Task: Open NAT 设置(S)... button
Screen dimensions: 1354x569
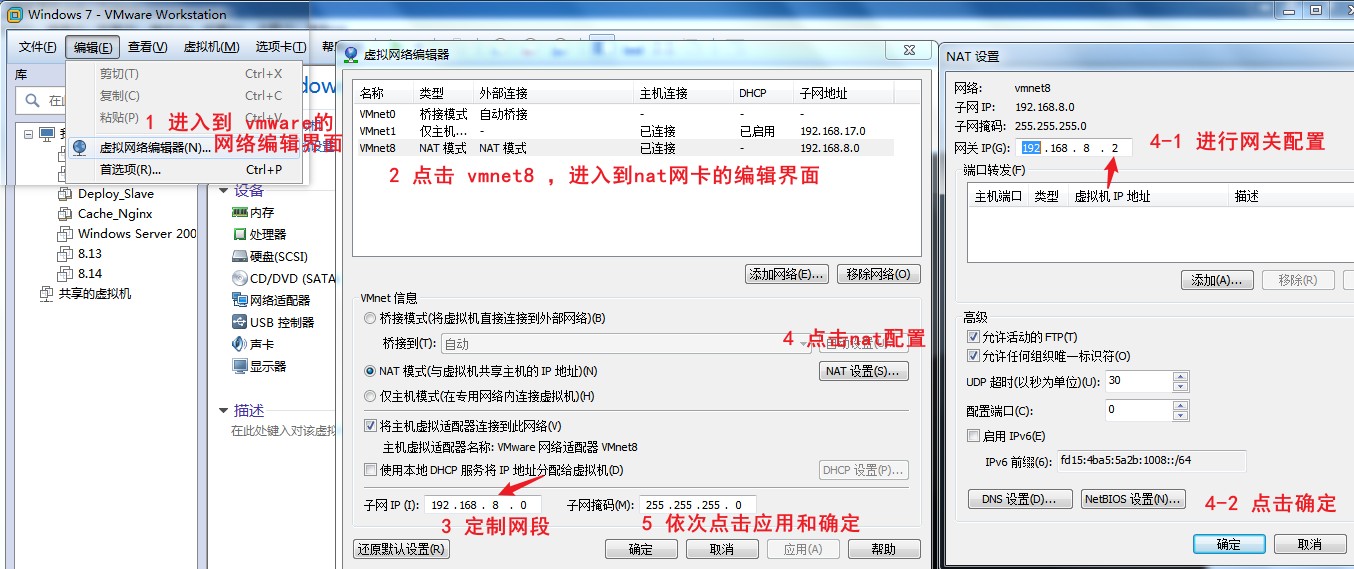Action: tap(864, 371)
